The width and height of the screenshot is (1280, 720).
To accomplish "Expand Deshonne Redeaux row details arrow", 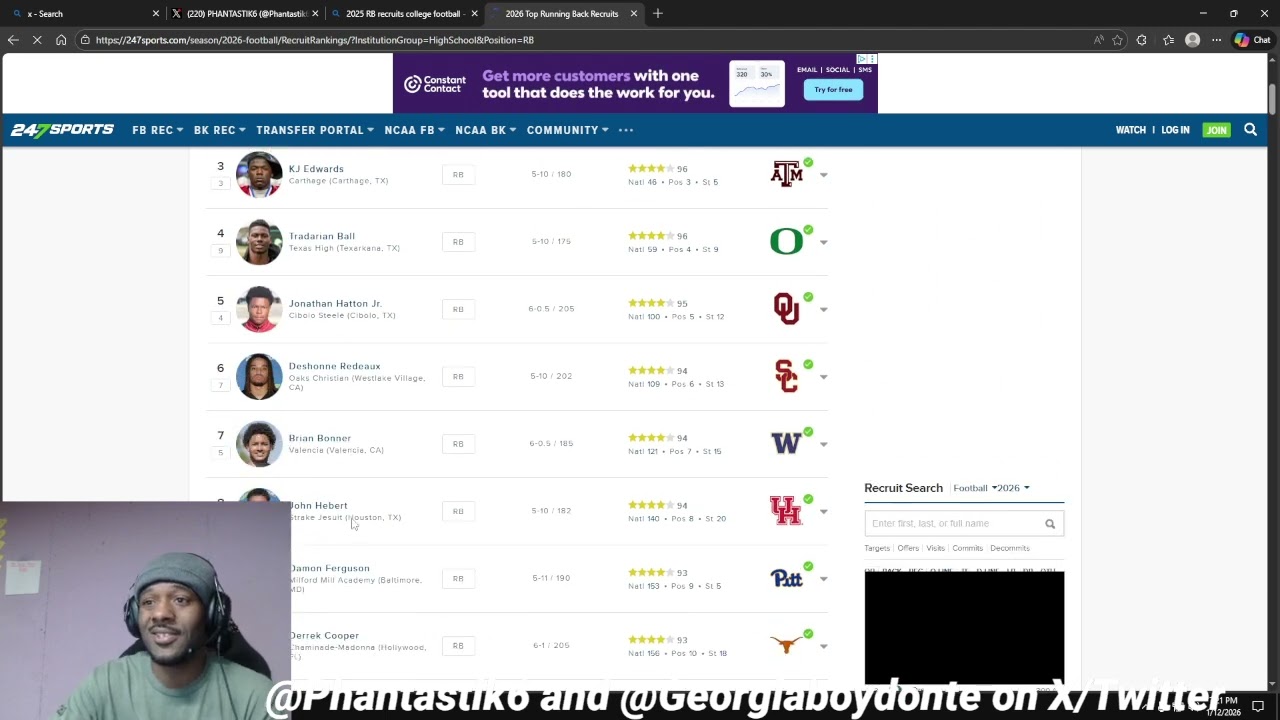I will click(x=824, y=377).
